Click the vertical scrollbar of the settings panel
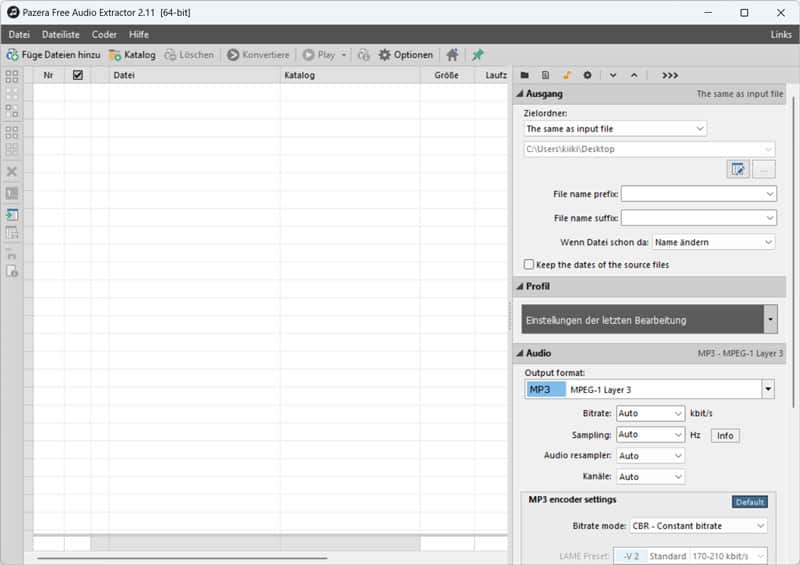 pyautogui.click(x=793, y=253)
